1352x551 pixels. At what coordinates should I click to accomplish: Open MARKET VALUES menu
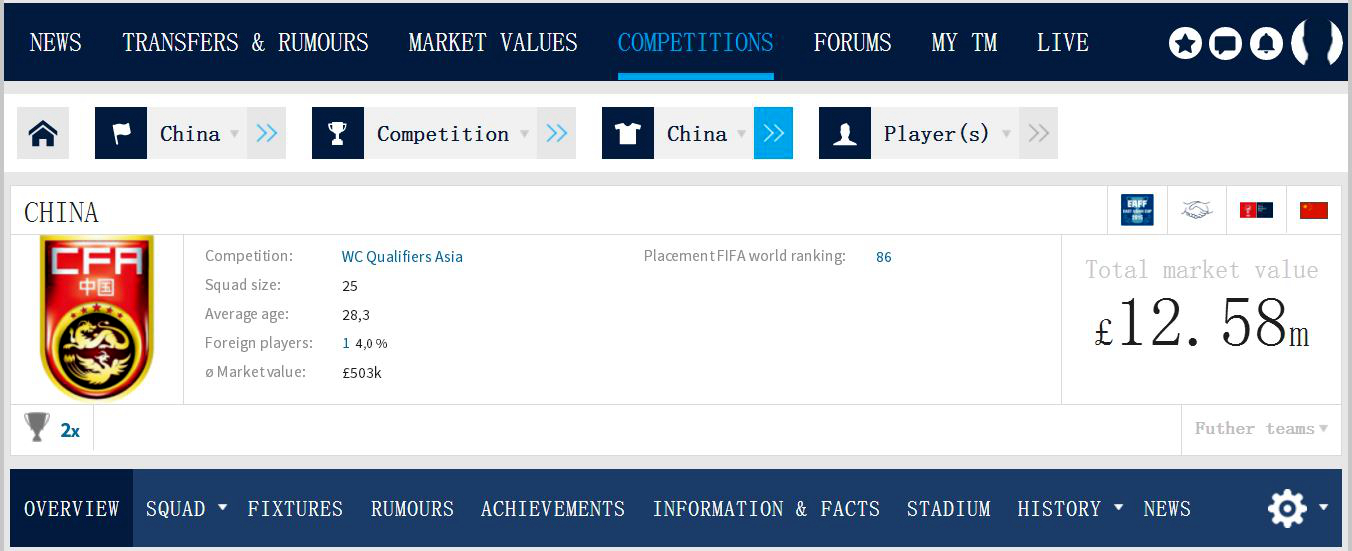tap(493, 43)
